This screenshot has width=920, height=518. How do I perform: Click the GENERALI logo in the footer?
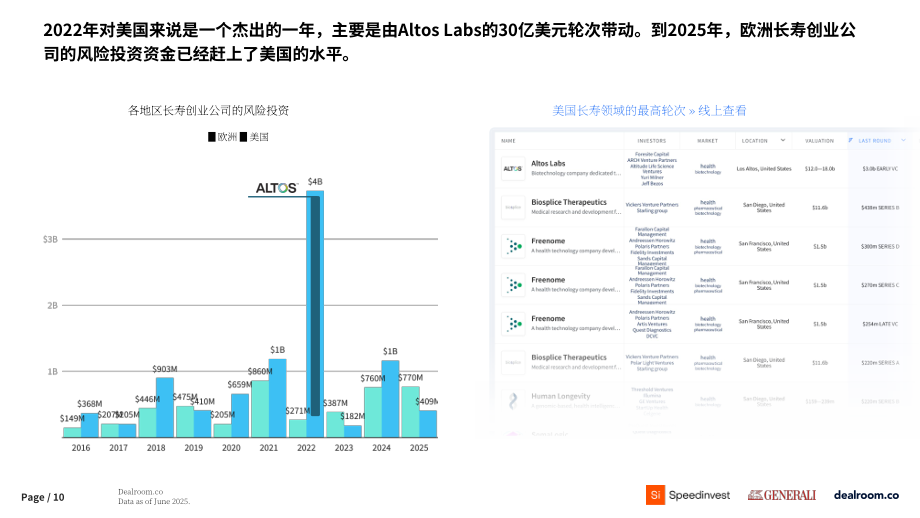pyautogui.click(x=782, y=495)
